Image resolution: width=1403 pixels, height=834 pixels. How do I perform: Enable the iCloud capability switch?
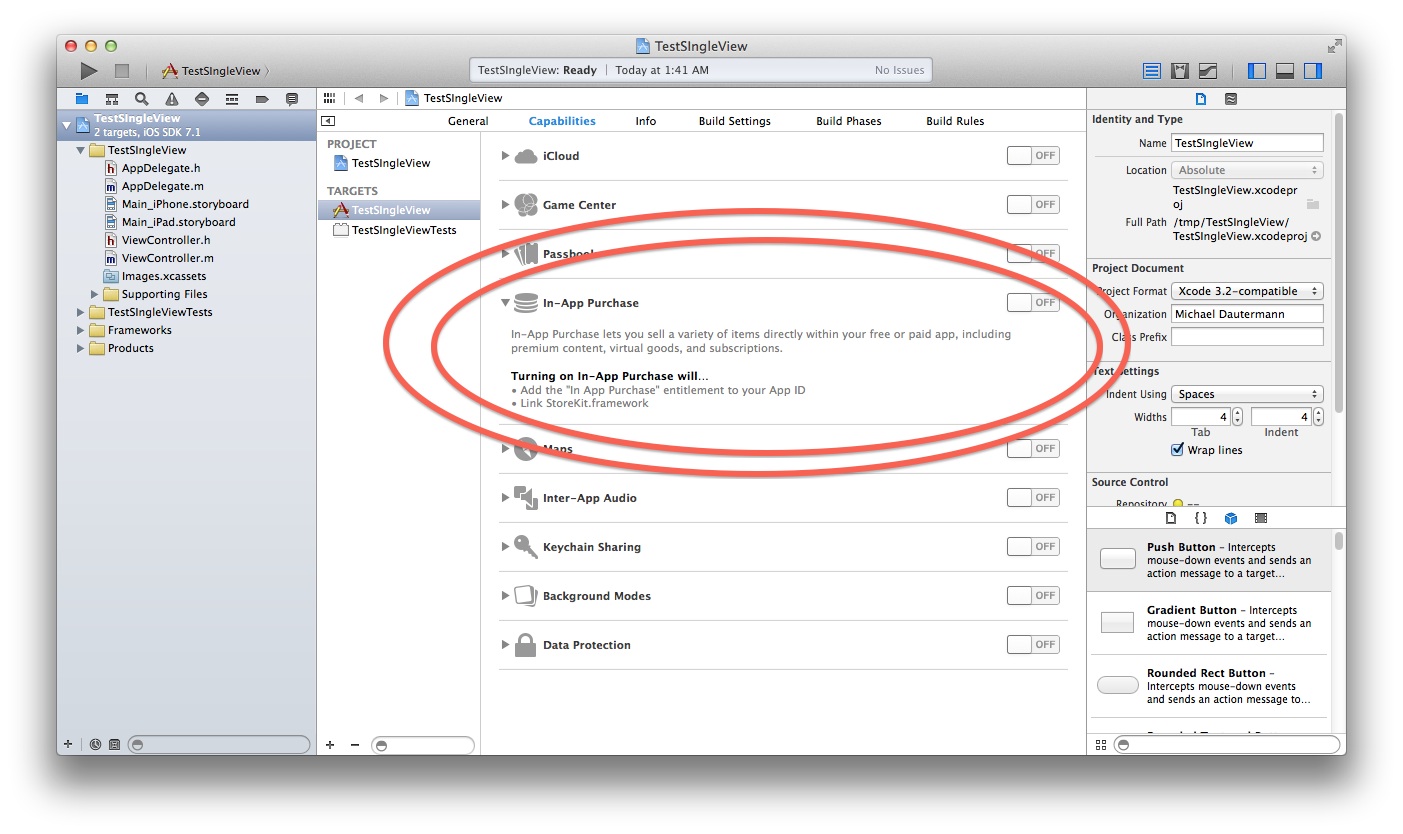point(1032,155)
